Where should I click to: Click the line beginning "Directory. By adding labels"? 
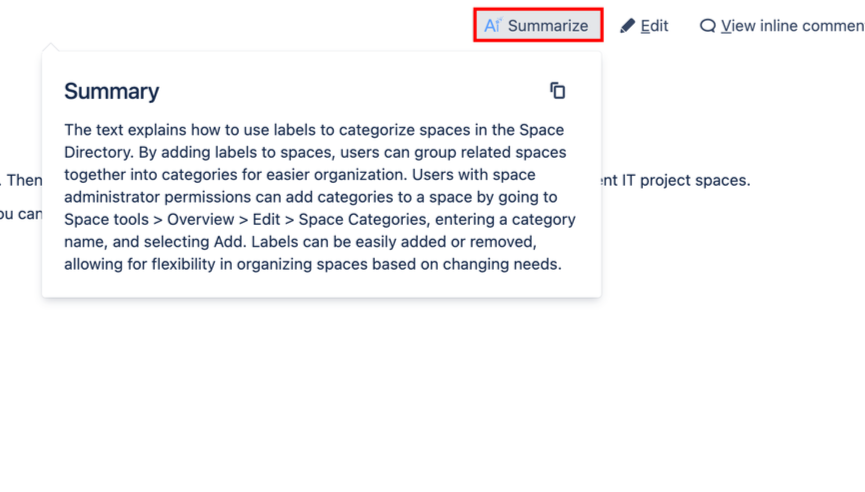(x=315, y=152)
